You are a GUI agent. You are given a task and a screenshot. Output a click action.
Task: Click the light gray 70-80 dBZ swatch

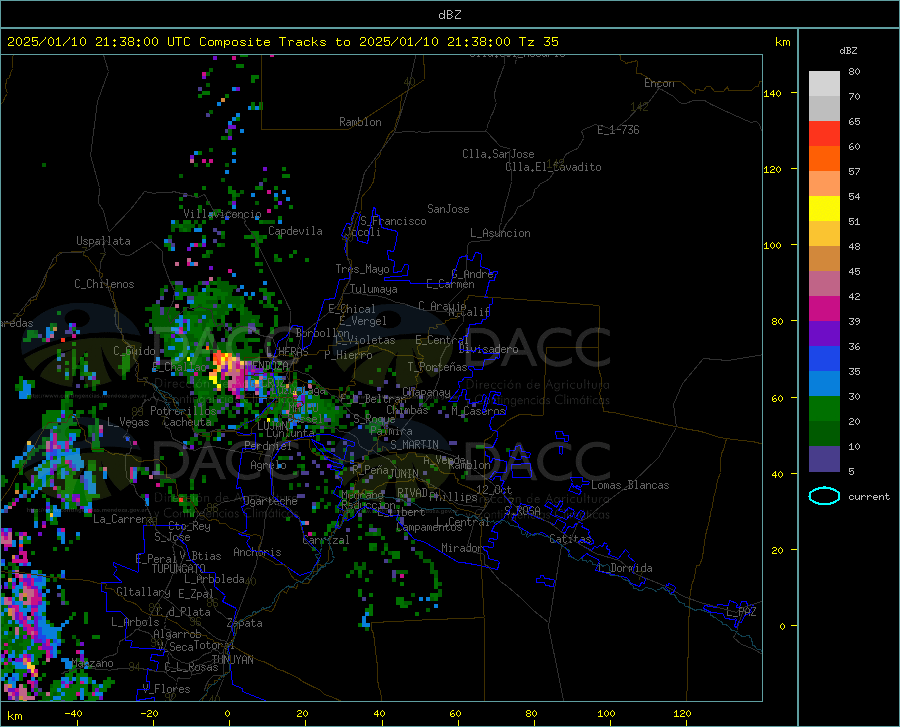point(824,84)
